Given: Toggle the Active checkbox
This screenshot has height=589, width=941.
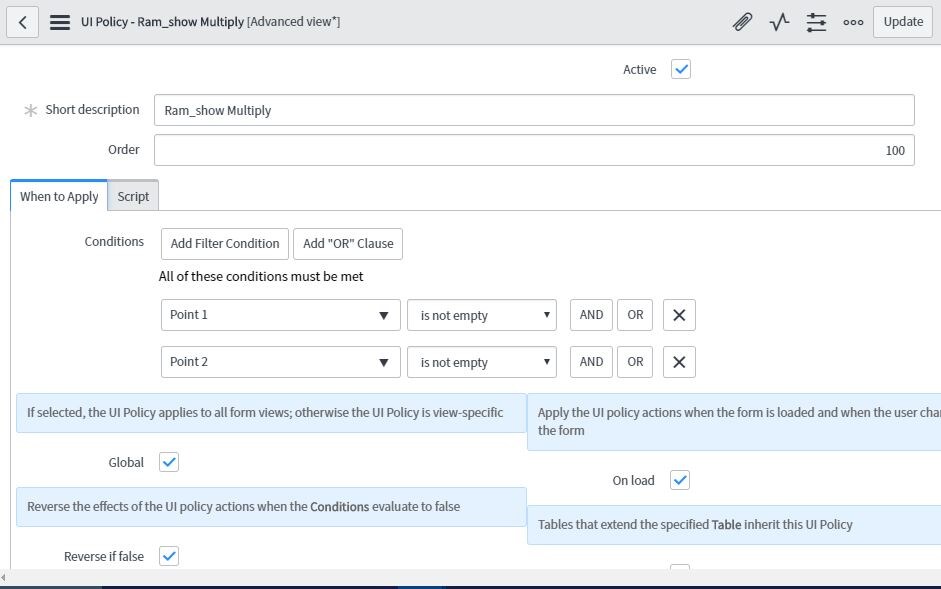Looking at the screenshot, I should tap(681, 69).
